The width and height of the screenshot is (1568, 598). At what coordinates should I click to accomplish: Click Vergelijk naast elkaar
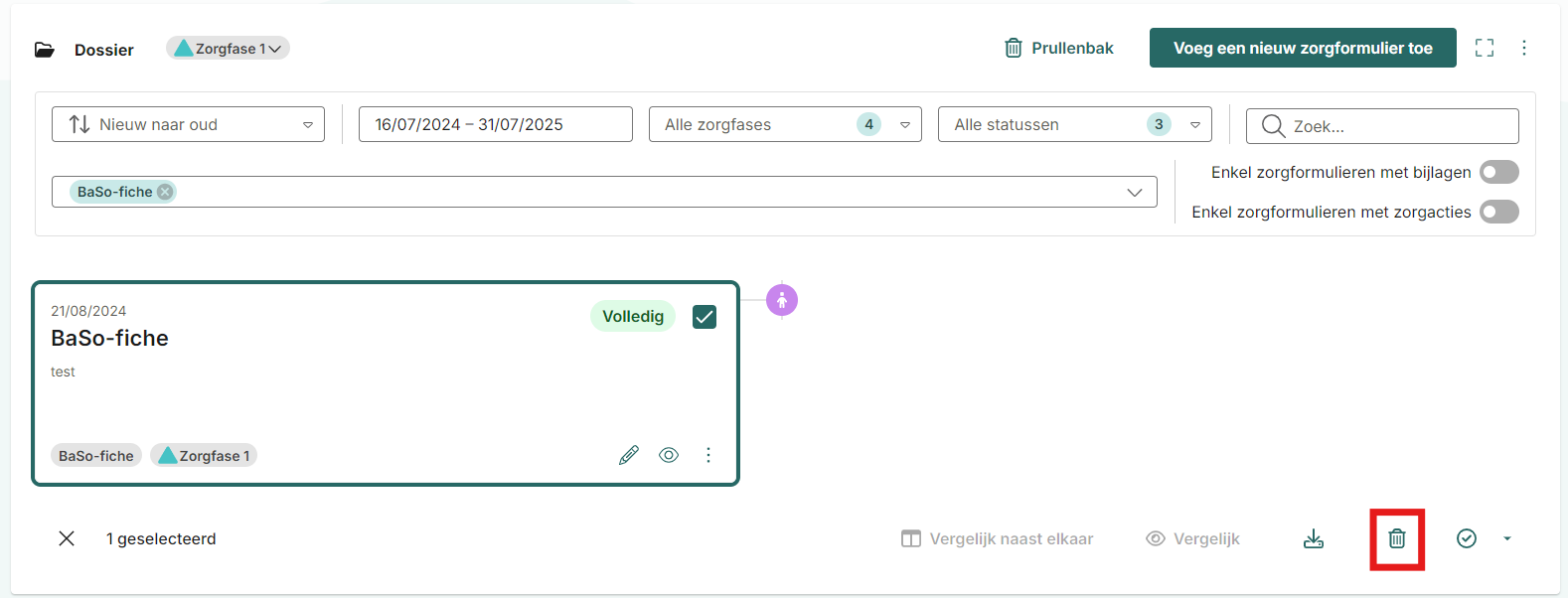pos(997,538)
